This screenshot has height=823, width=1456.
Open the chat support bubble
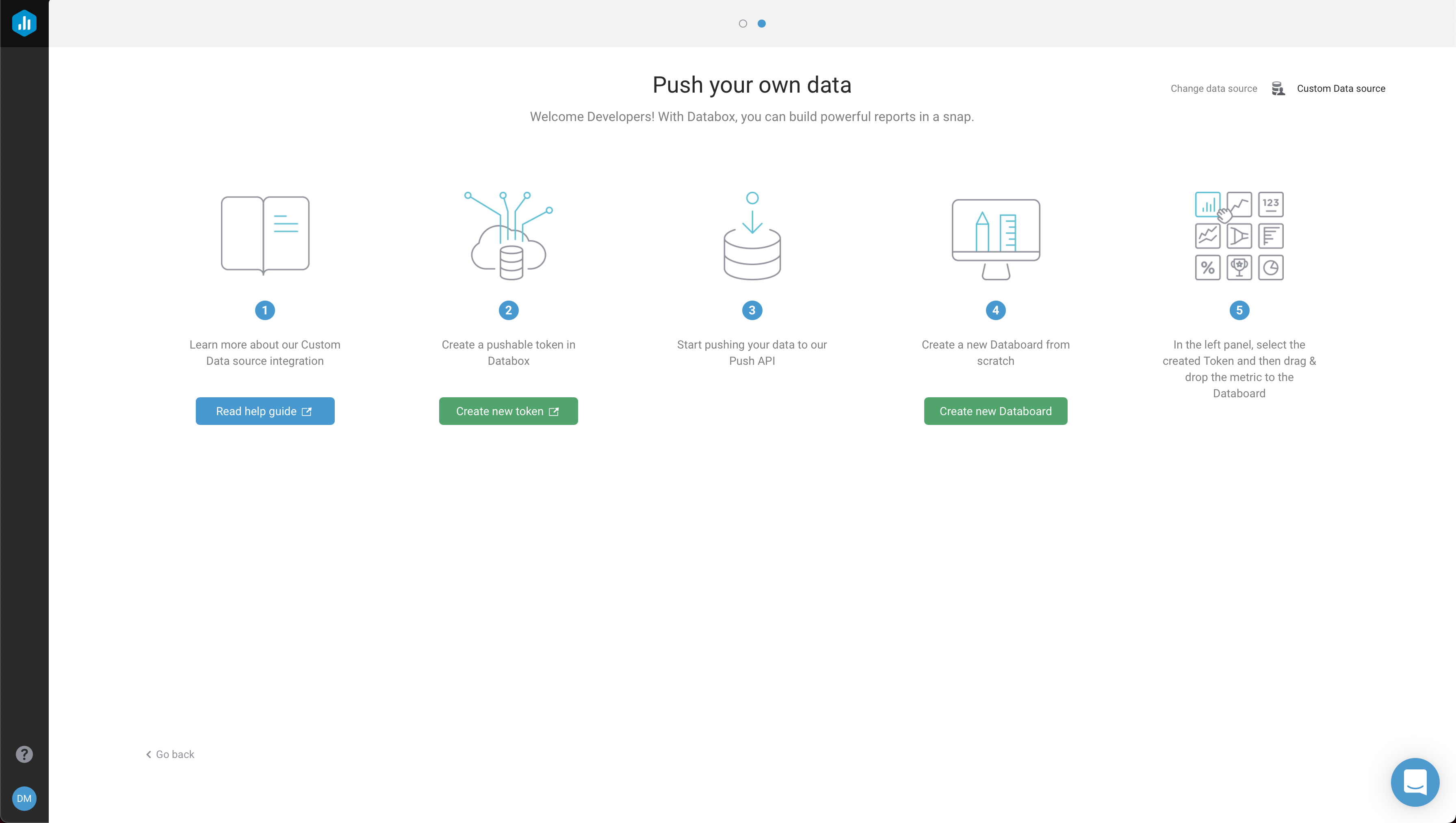coord(1415,782)
